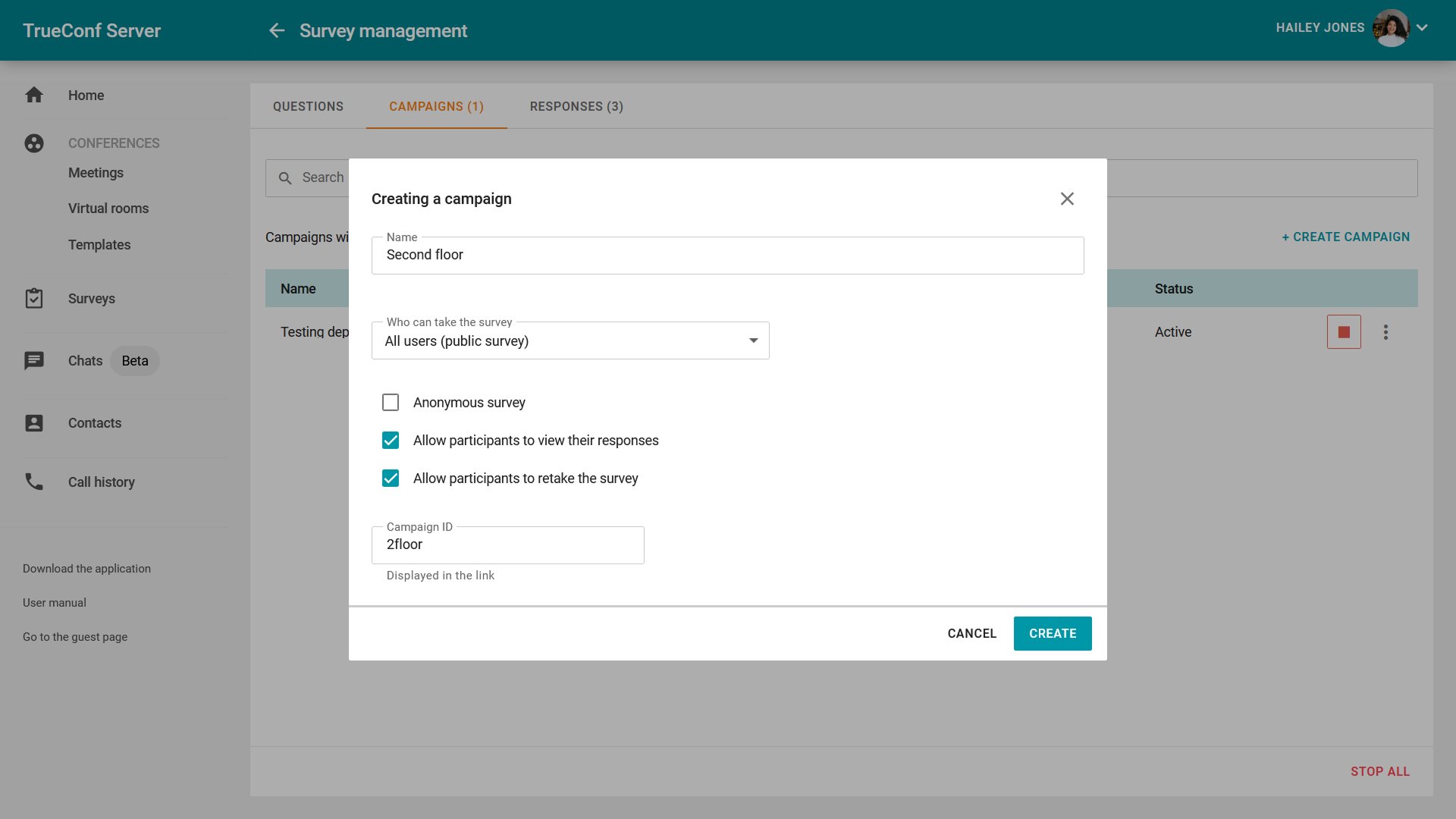1456x819 pixels.
Task: Open three-dot menu for the campaign row
Action: pyautogui.click(x=1385, y=332)
